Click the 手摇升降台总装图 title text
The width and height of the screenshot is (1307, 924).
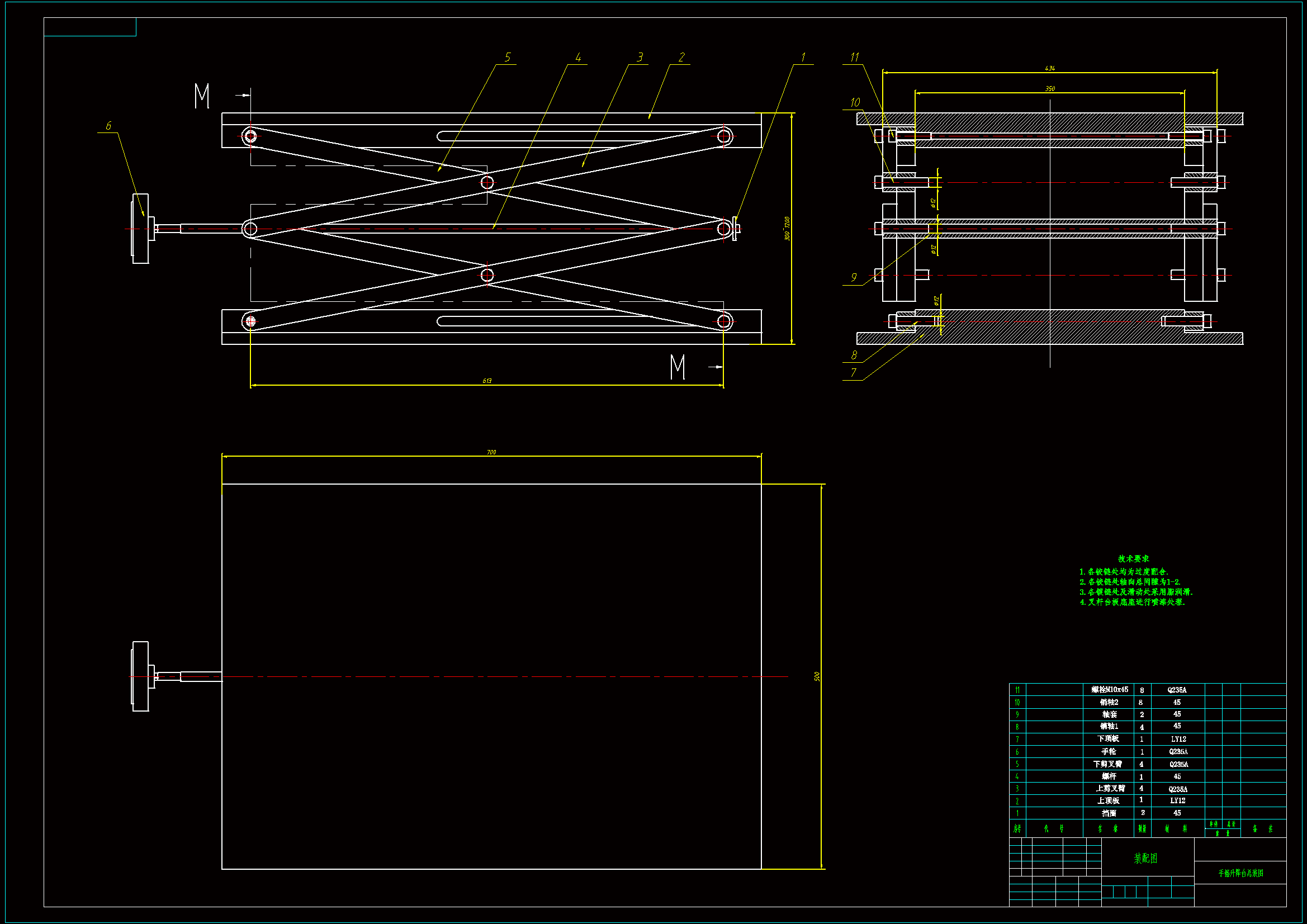click(1240, 873)
